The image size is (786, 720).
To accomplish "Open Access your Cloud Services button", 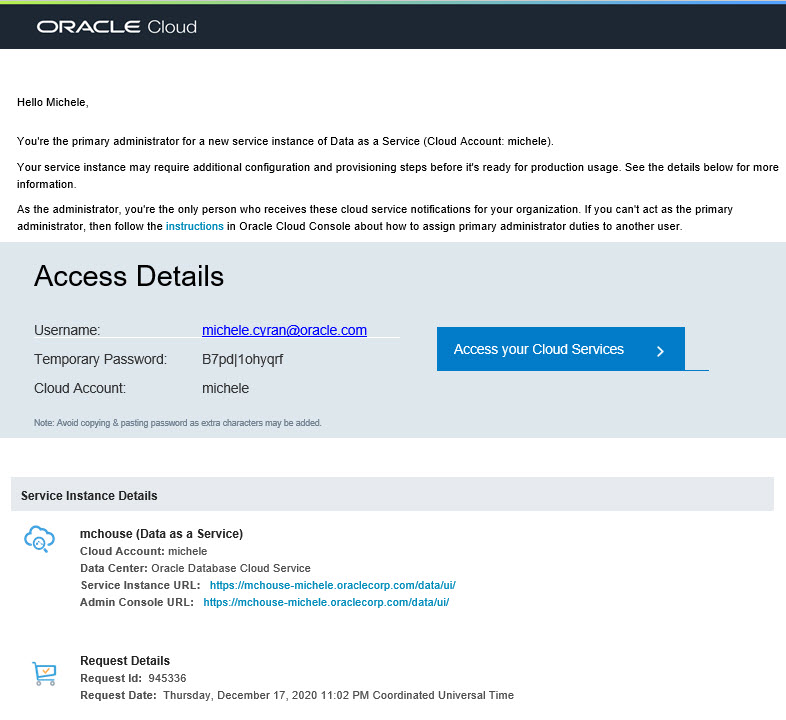I will (560, 349).
